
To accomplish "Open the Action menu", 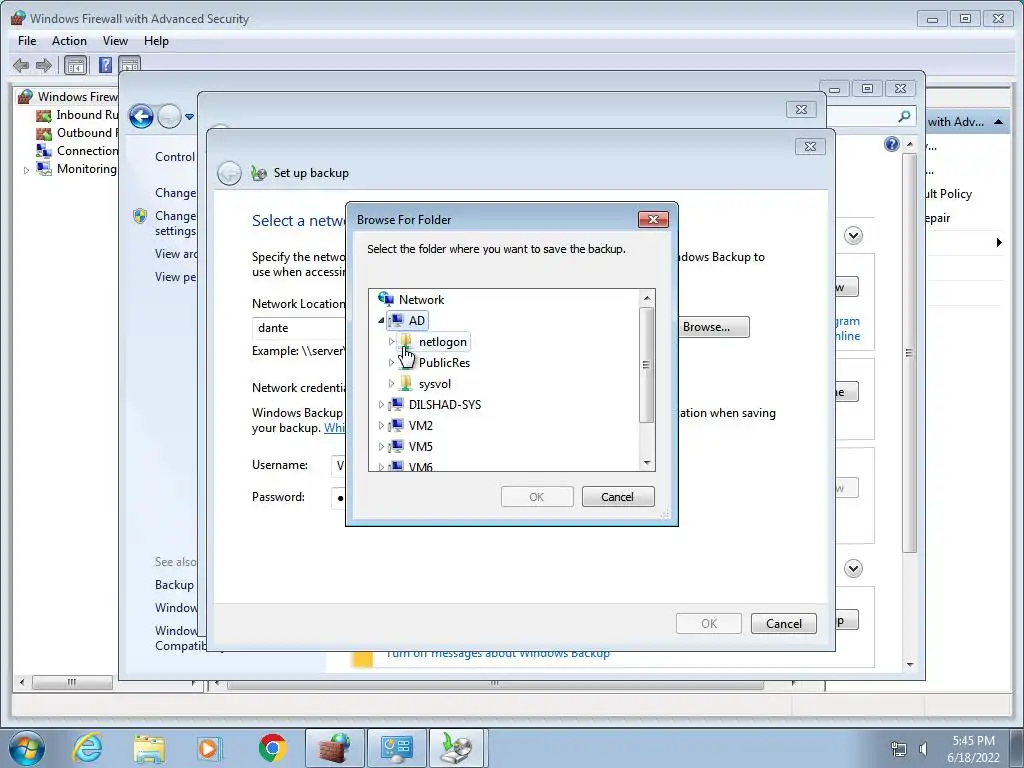I will tap(69, 40).
